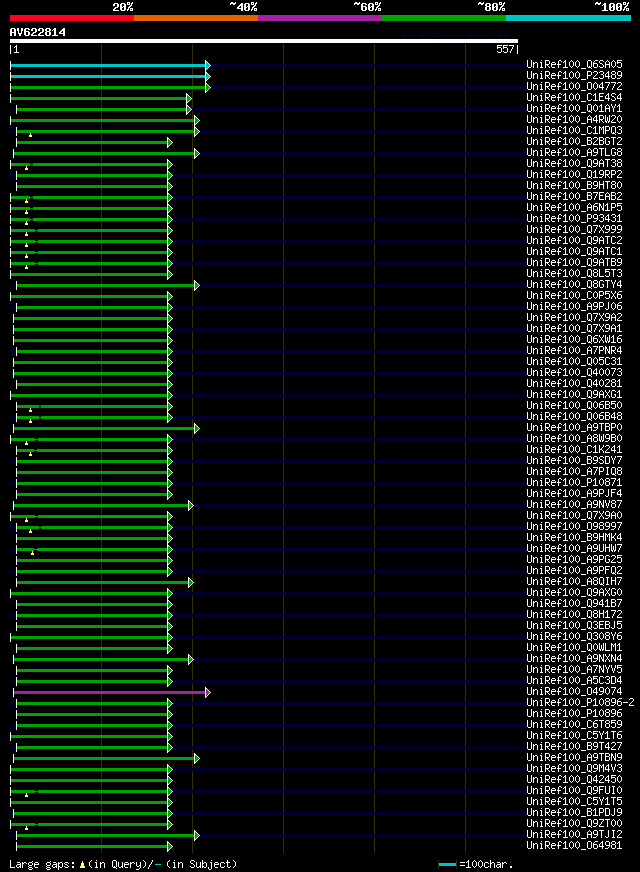
Task: Click the yellow gap marker on the UniRef100_A8W9B0 row
Action: point(27,443)
